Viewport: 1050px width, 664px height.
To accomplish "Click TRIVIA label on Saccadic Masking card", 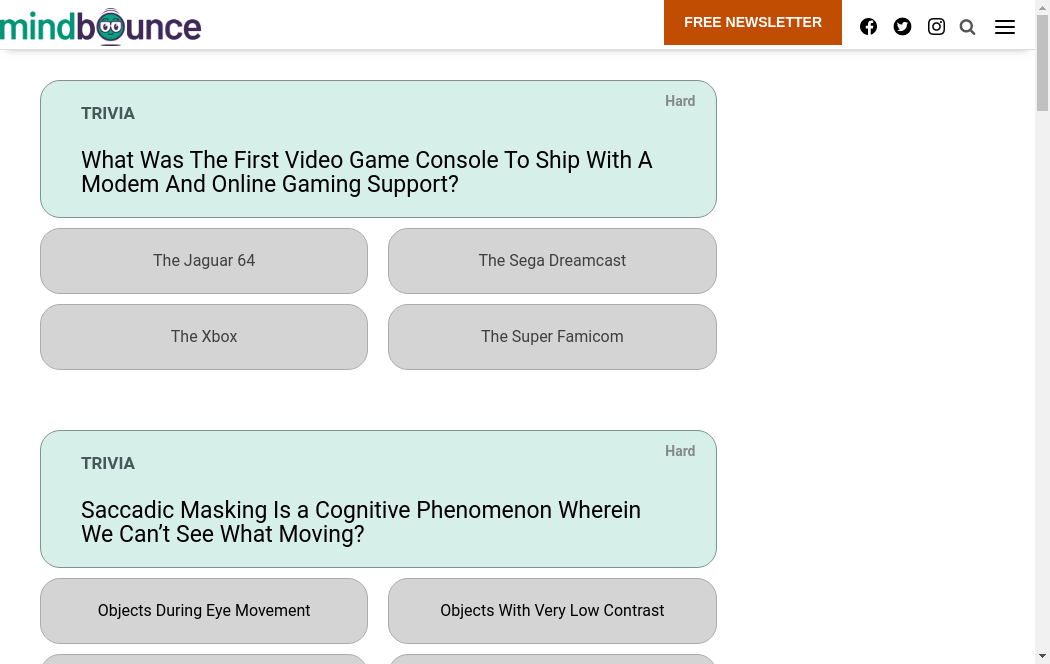I will [x=108, y=464].
